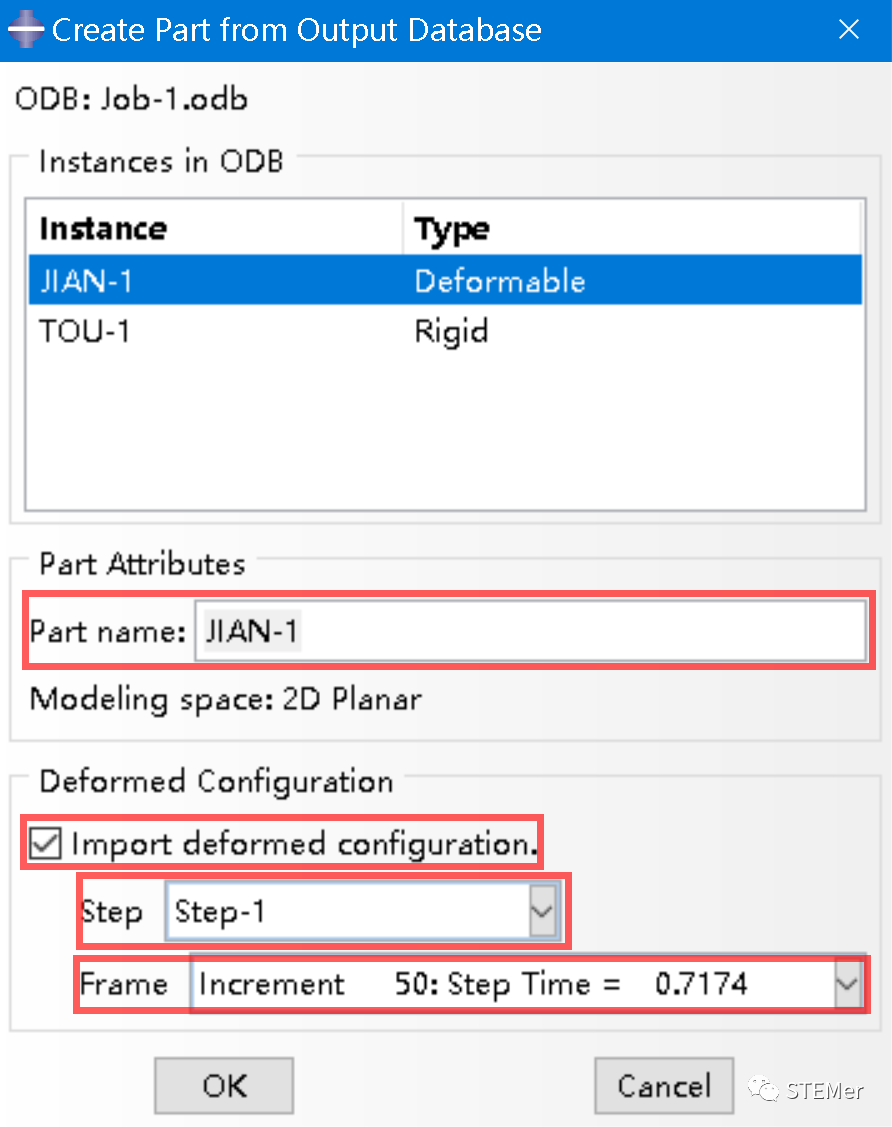Select the TOU-1 instance in the list

[x=85, y=331]
